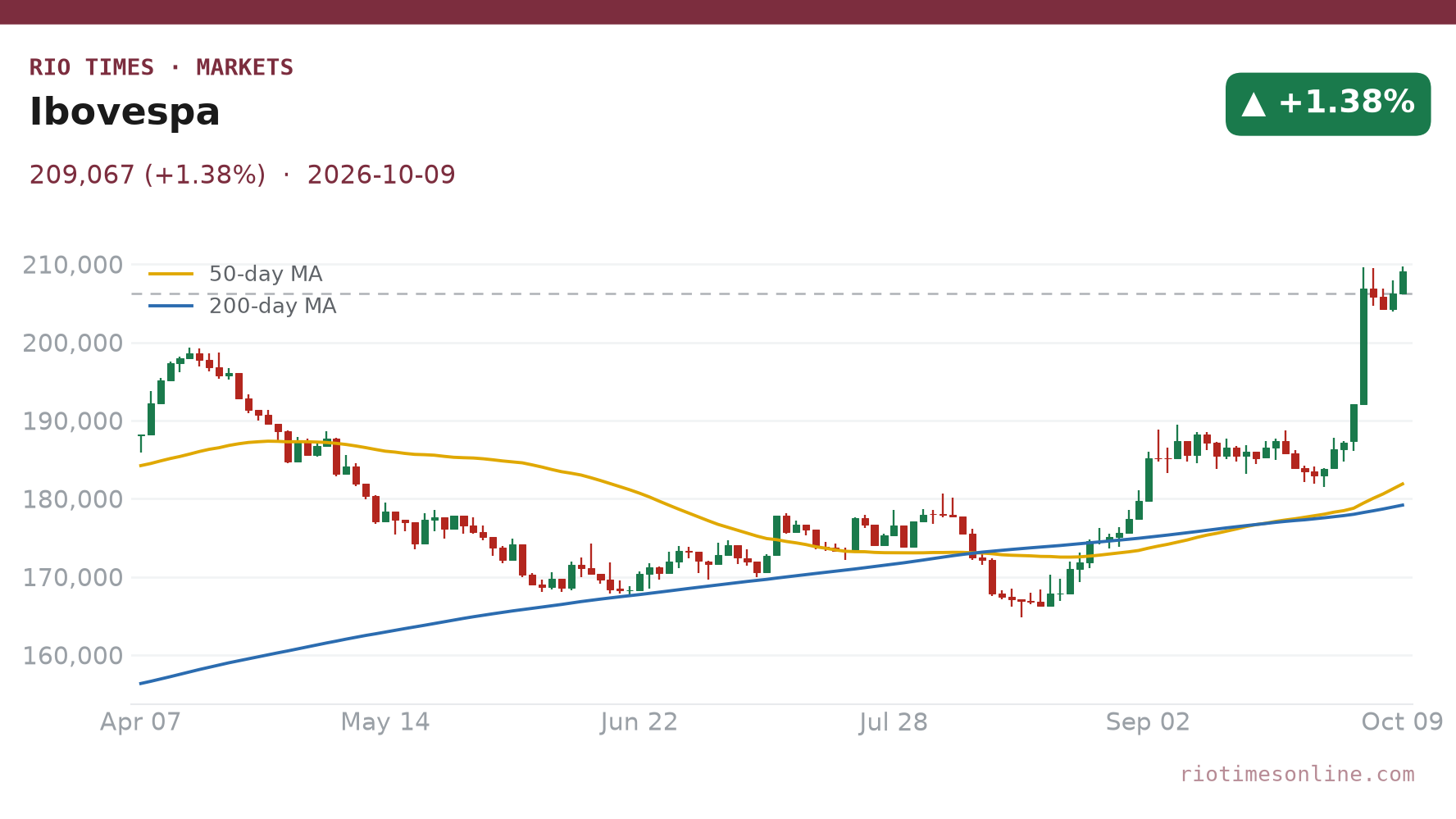The height and width of the screenshot is (819, 1456).
Task: Click the 170,000 y-axis label
Action: click(73, 577)
